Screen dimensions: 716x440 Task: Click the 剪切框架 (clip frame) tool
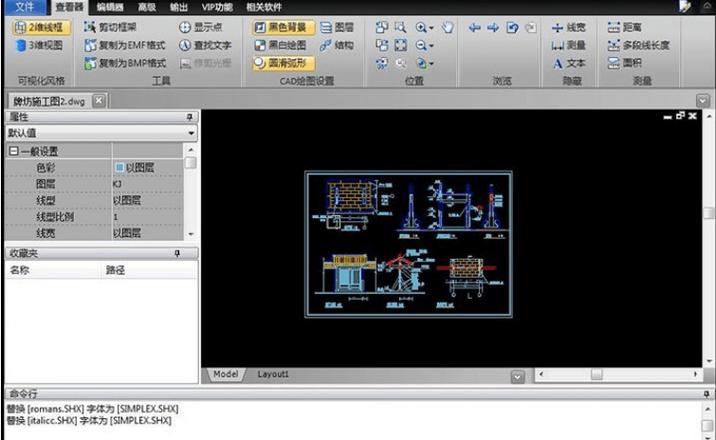tap(111, 27)
